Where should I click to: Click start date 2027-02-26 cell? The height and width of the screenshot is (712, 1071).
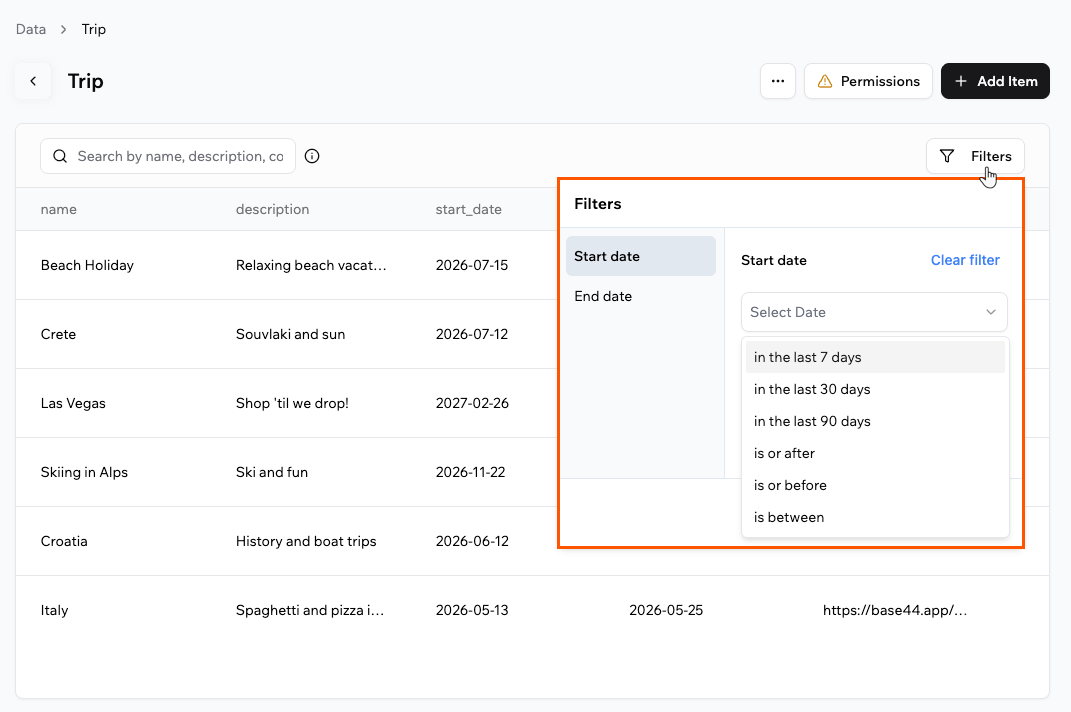(472, 403)
